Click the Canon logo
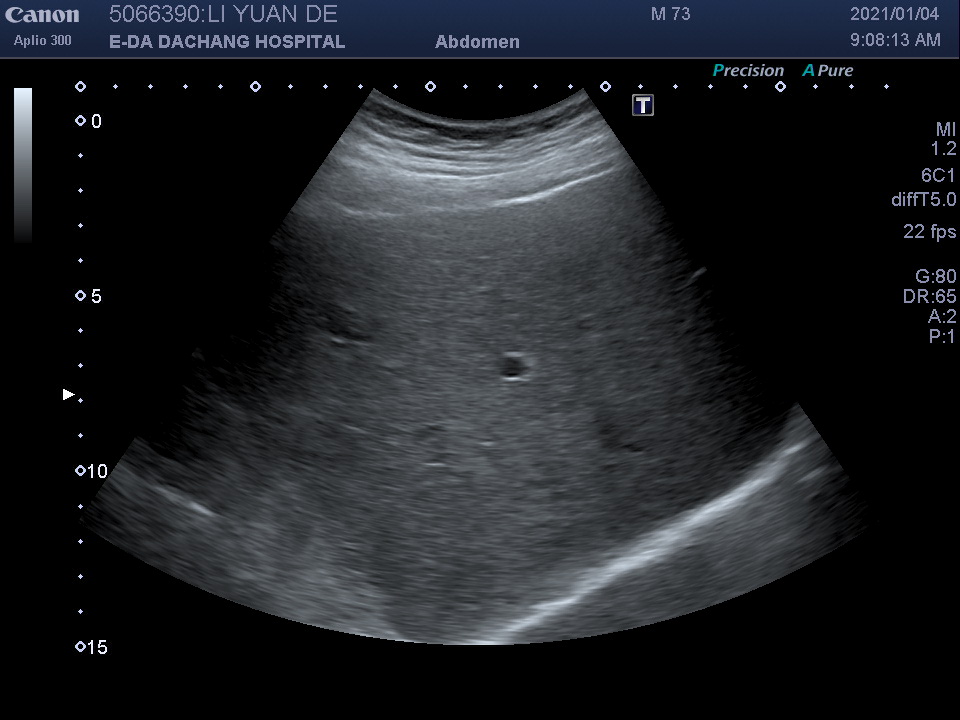The height and width of the screenshot is (720, 960). [42, 15]
